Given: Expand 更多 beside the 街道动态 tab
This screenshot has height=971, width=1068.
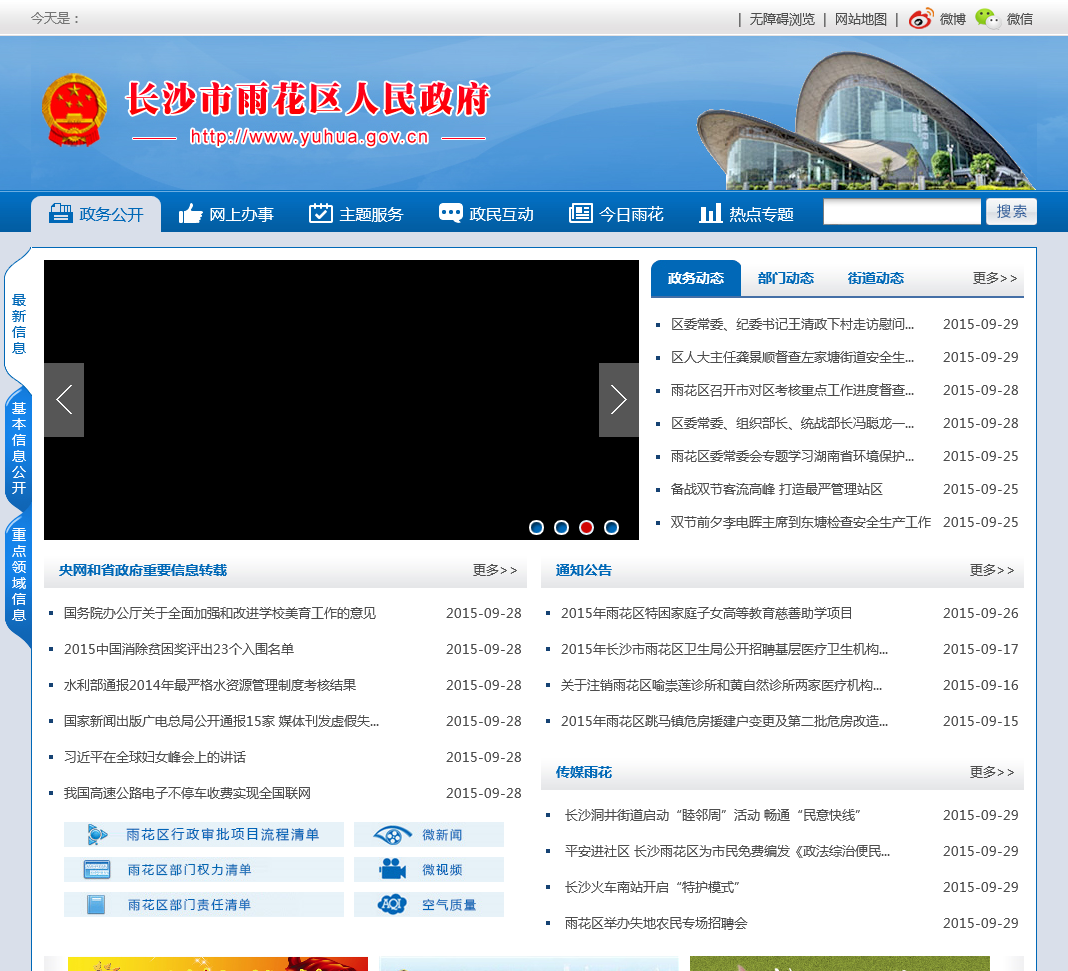Looking at the screenshot, I should [994, 278].
